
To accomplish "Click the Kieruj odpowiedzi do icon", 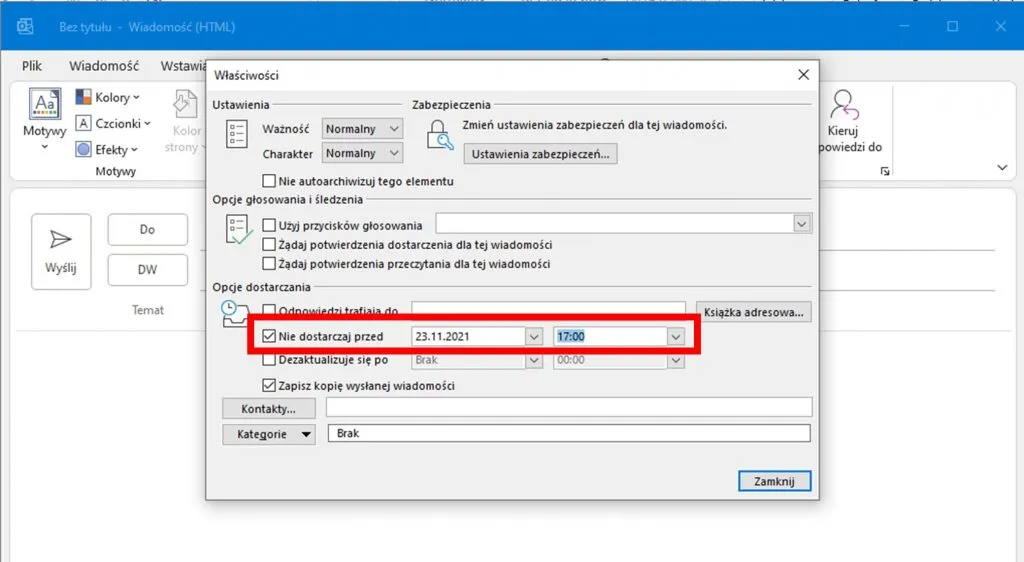I will tap(845, 105).
